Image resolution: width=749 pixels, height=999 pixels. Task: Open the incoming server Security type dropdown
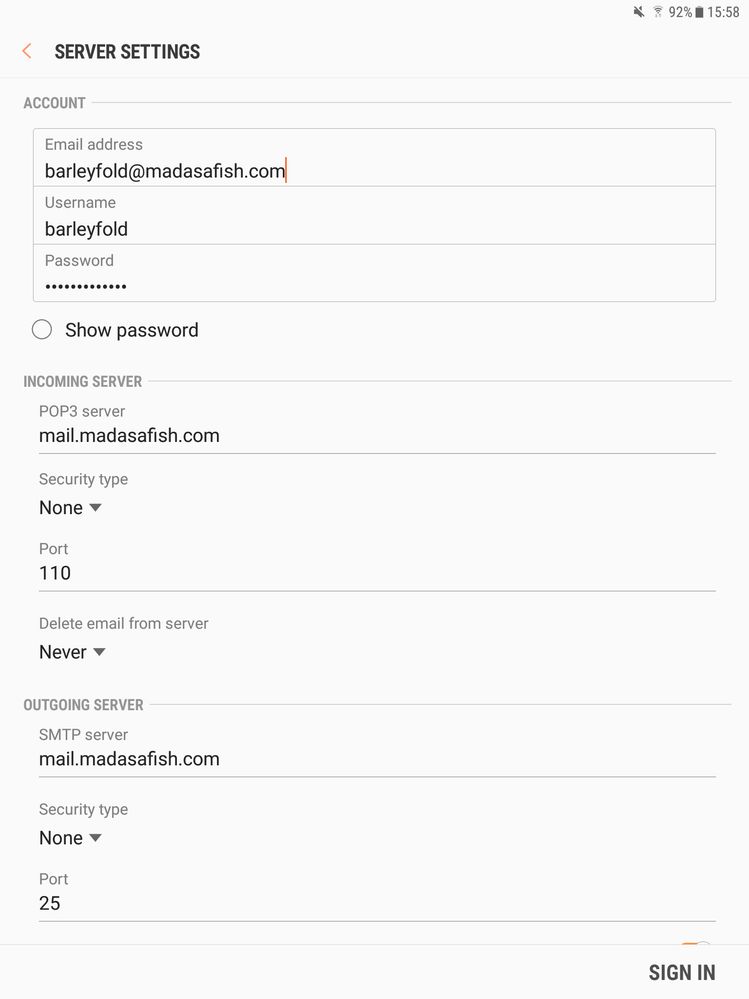coord(70,508)
